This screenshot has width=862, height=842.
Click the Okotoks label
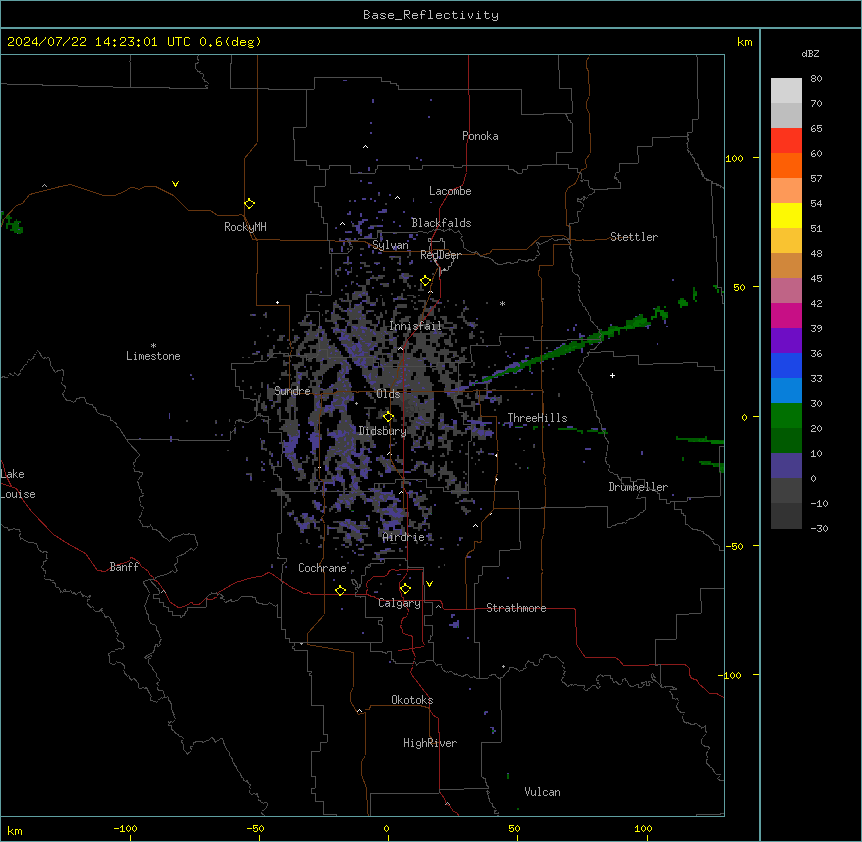point(412,700)
